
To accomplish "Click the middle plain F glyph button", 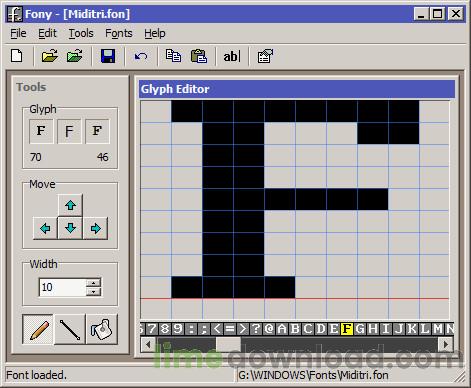I will [x=69, y=131].
